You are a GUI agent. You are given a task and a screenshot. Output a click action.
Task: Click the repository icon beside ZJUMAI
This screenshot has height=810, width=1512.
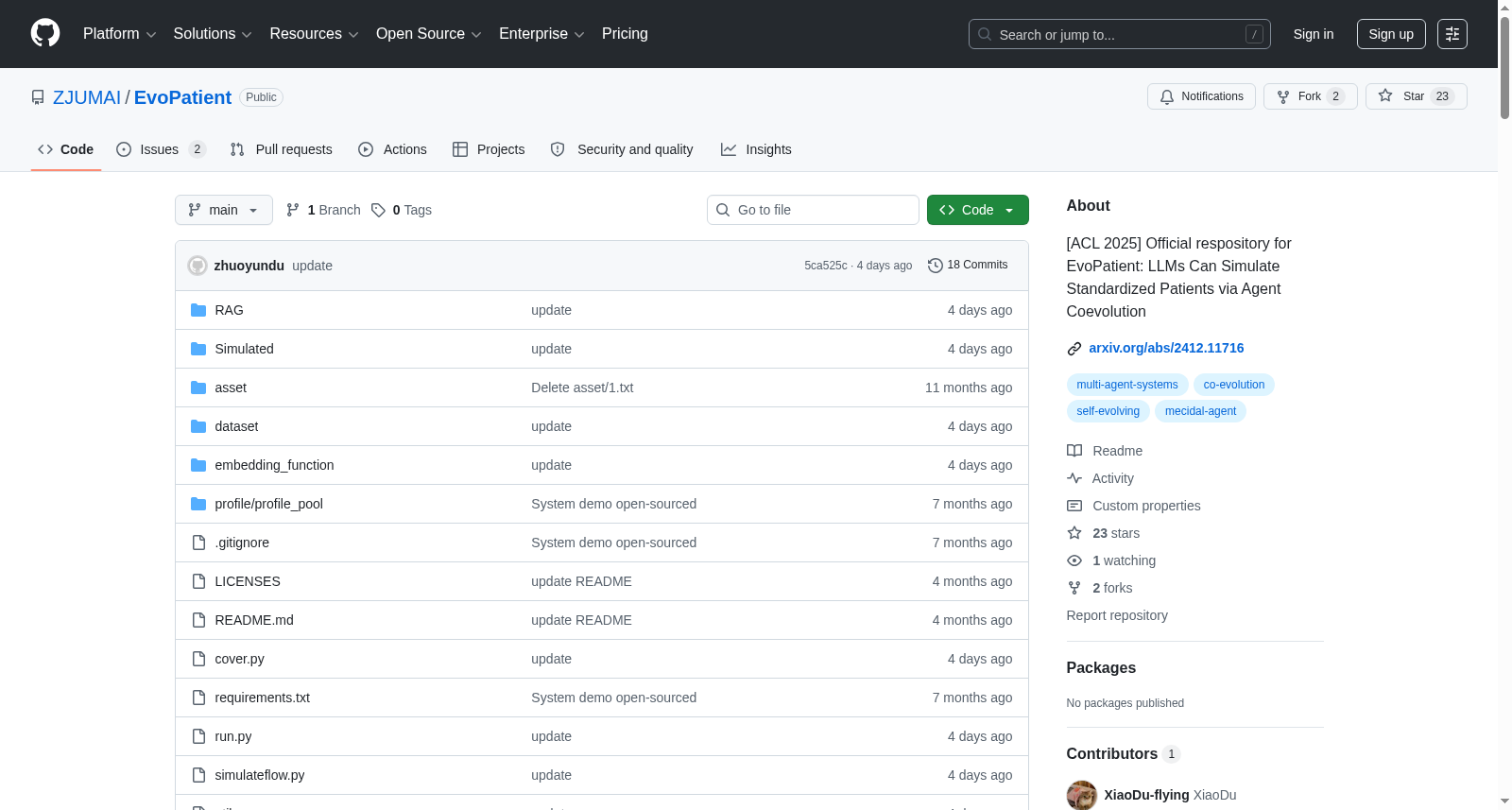(38, 97)
